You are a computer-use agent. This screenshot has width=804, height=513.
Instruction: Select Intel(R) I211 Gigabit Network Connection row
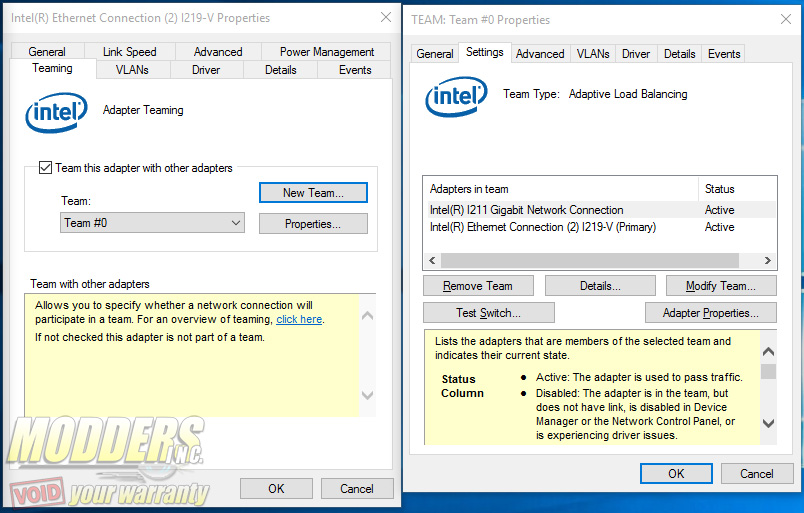coord(599,210)
